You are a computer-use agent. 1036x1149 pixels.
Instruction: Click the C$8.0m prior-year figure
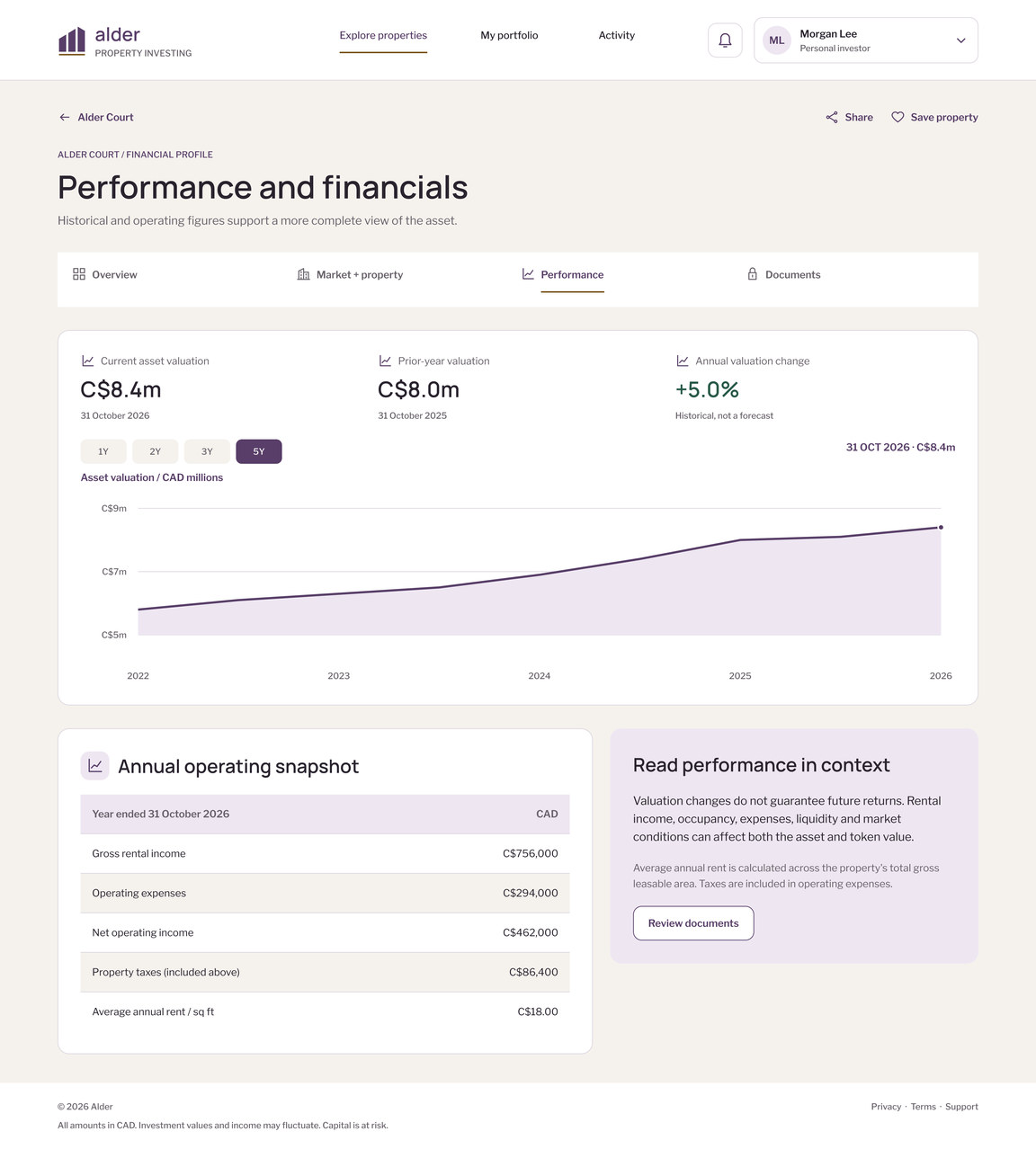419,389
